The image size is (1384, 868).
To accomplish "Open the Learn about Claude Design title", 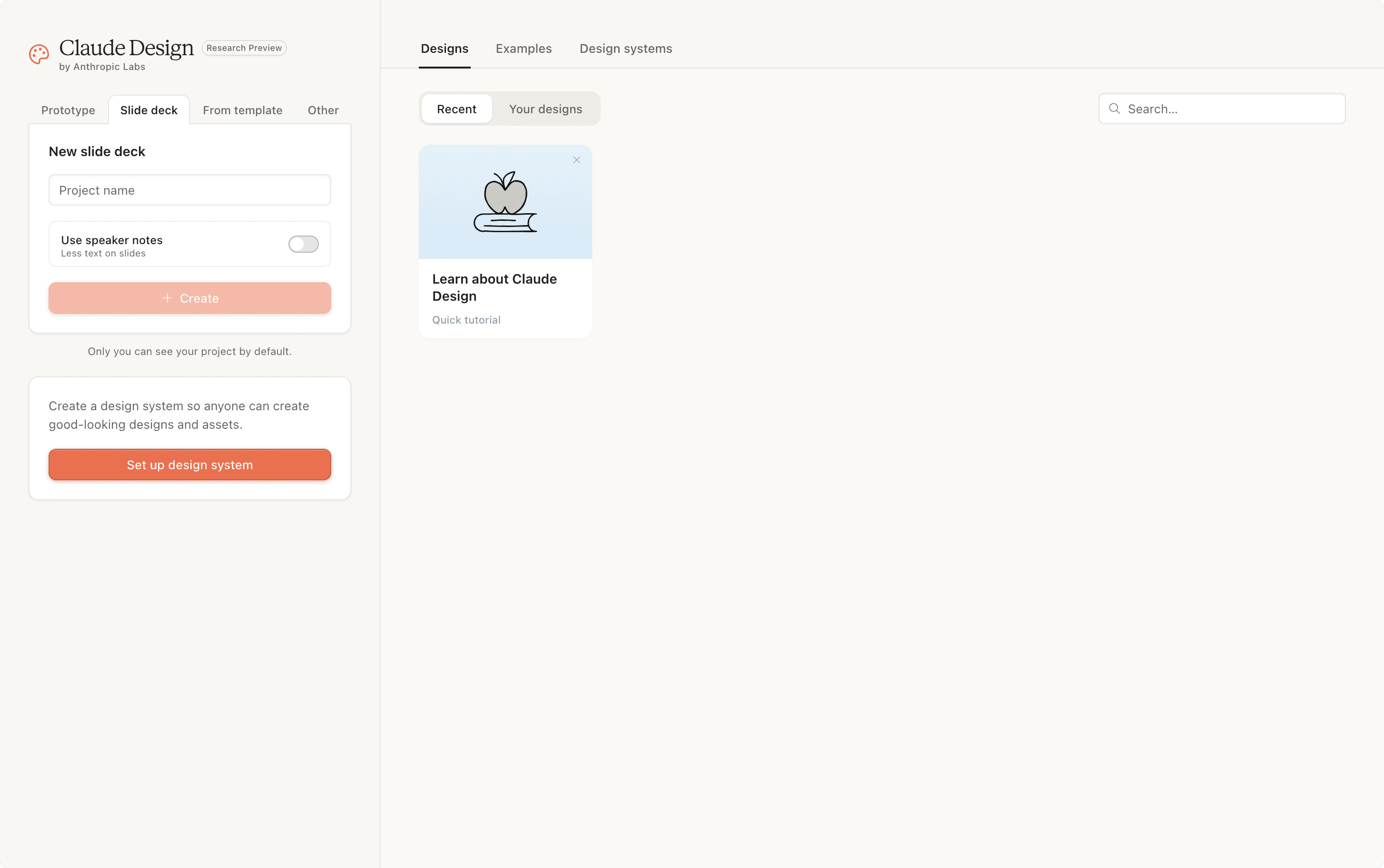I will tap(495, 287).
